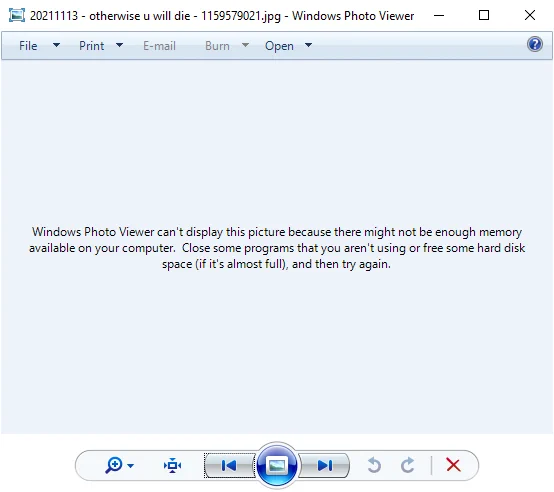This screenshot has width=554, height=492.
Task: Maximize the Windows Photo Viewer window
Action: click(x=484, y=15)
